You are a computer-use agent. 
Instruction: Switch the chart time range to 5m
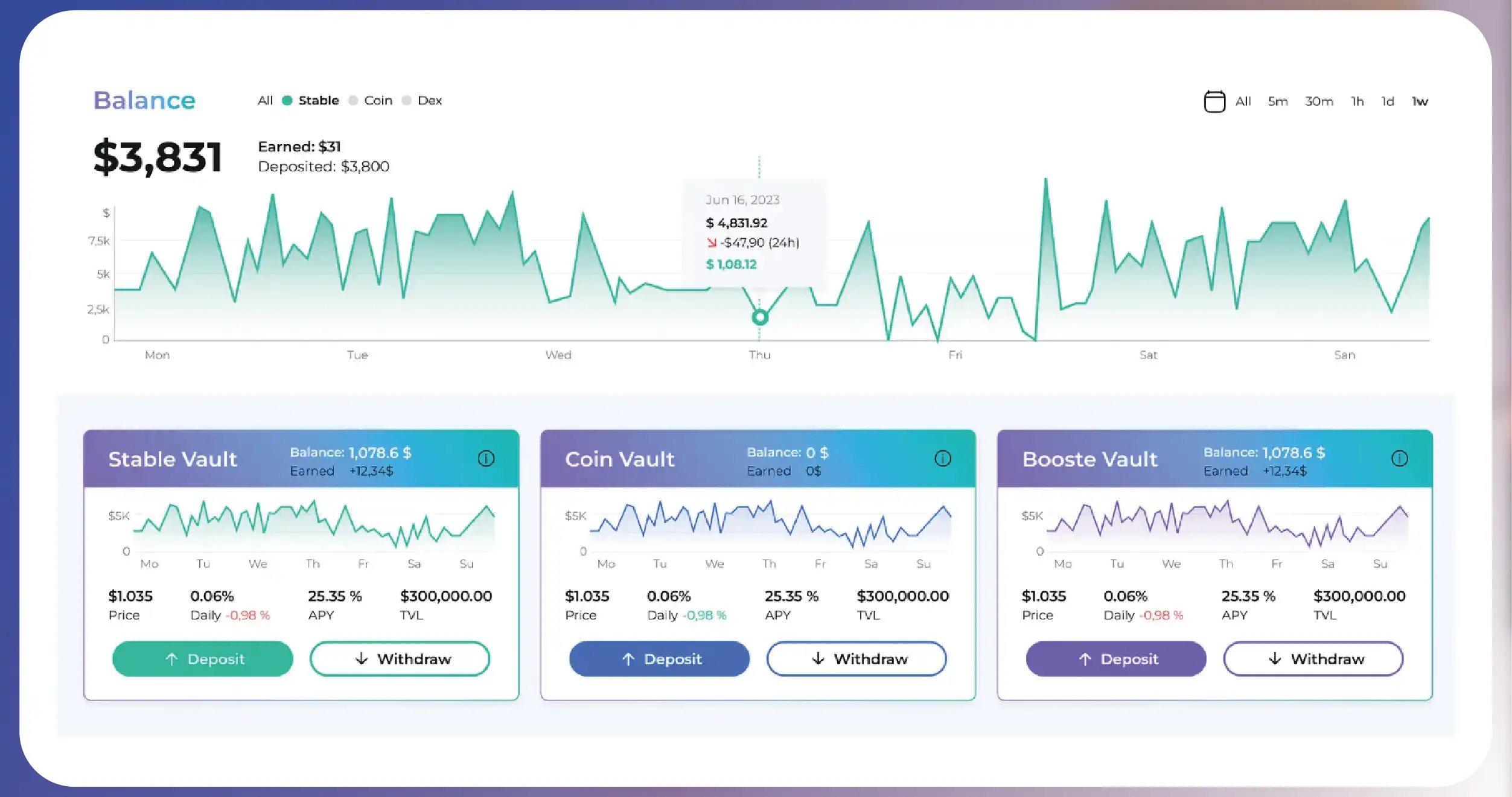1277,102
